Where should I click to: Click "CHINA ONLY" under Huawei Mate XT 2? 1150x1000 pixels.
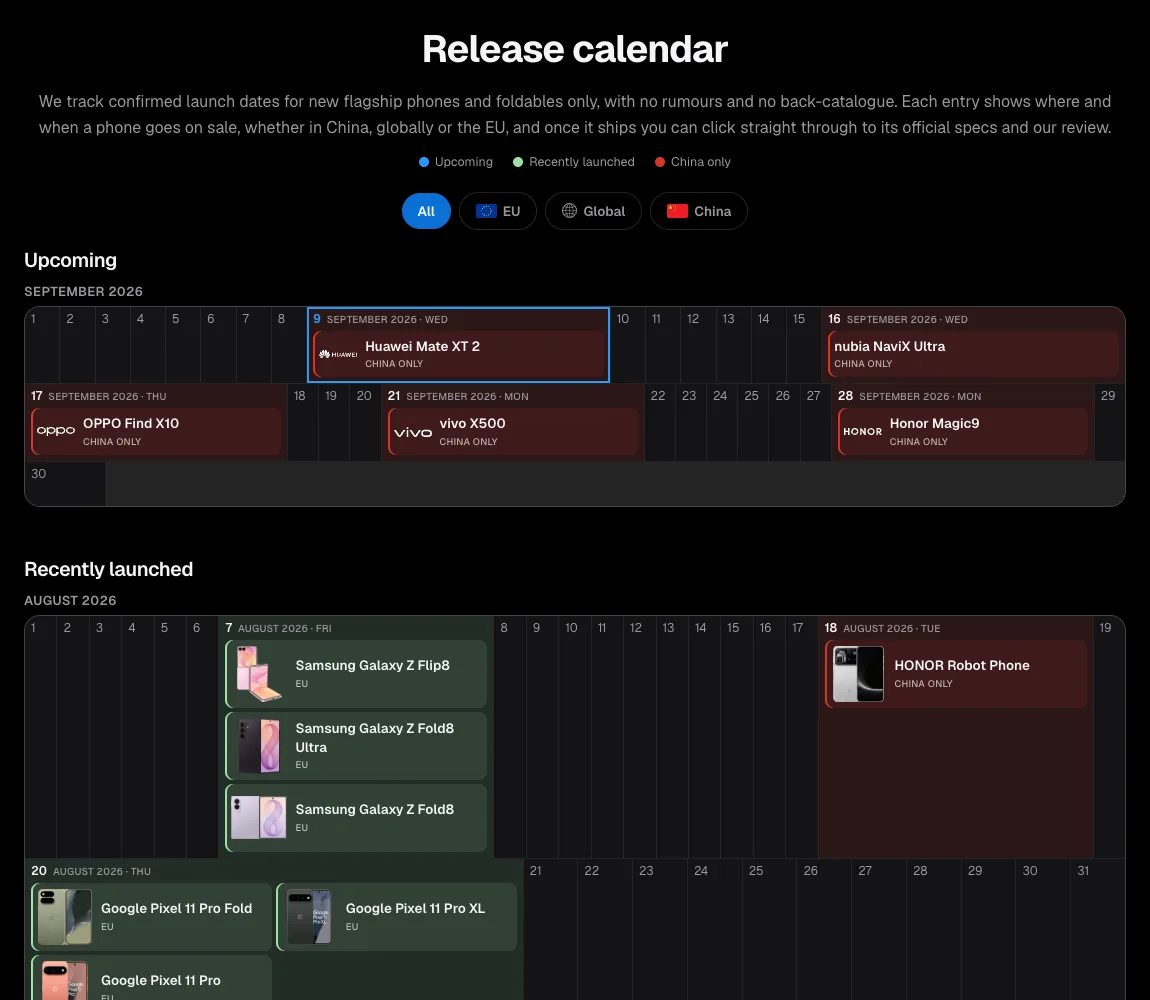pyautogui.click(x=395, y=364)
